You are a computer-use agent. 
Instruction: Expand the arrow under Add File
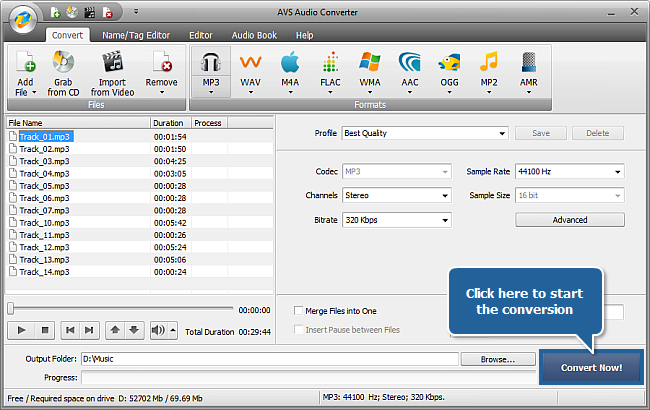coord(34,92)
